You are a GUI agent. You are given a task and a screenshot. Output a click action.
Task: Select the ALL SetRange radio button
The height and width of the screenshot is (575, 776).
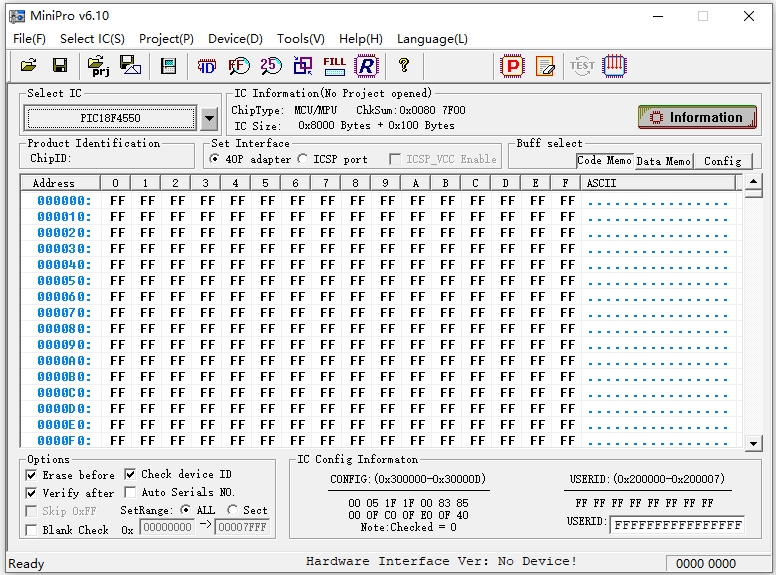click(186, 510)
